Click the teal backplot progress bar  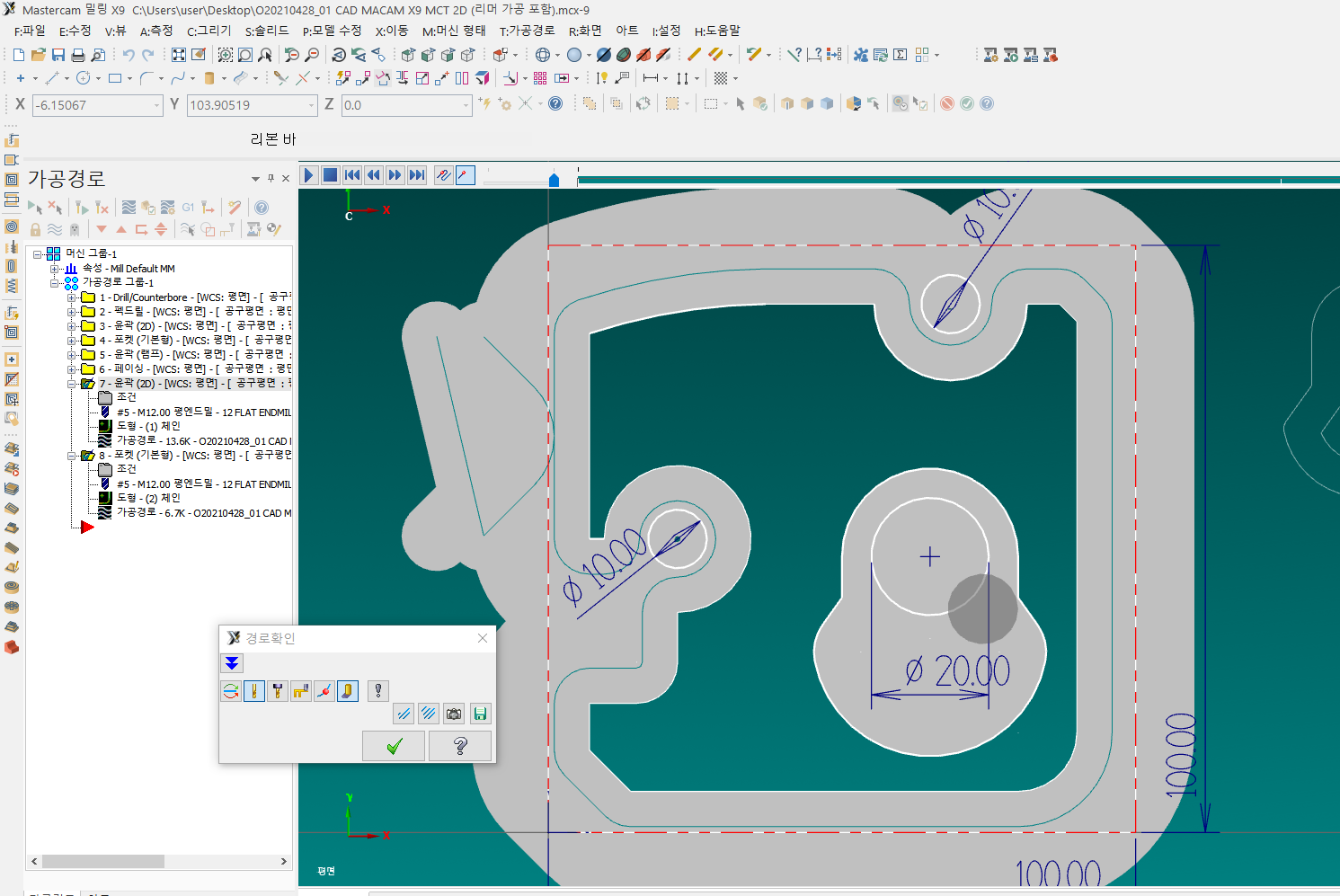coord(958,181)
